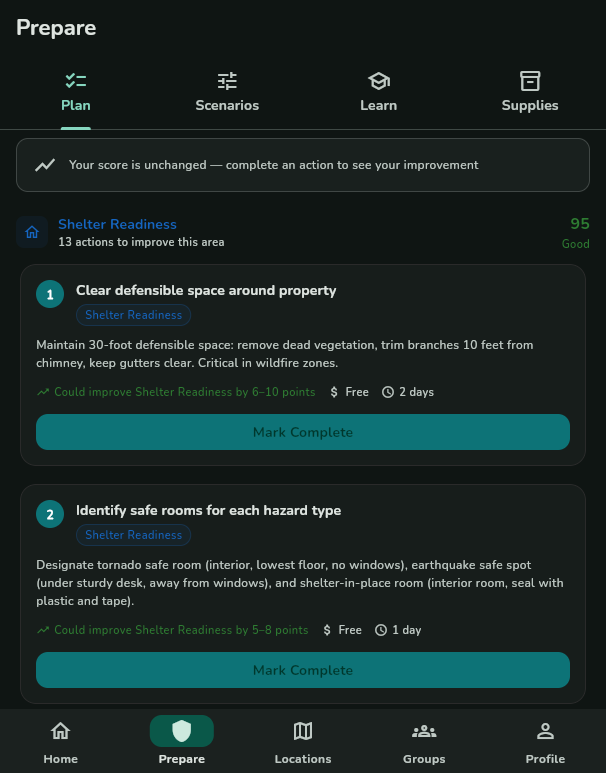Select the Scenarios sliders icon
The width and height of the screenshot is (606, 773).
[x=227, y=81]
